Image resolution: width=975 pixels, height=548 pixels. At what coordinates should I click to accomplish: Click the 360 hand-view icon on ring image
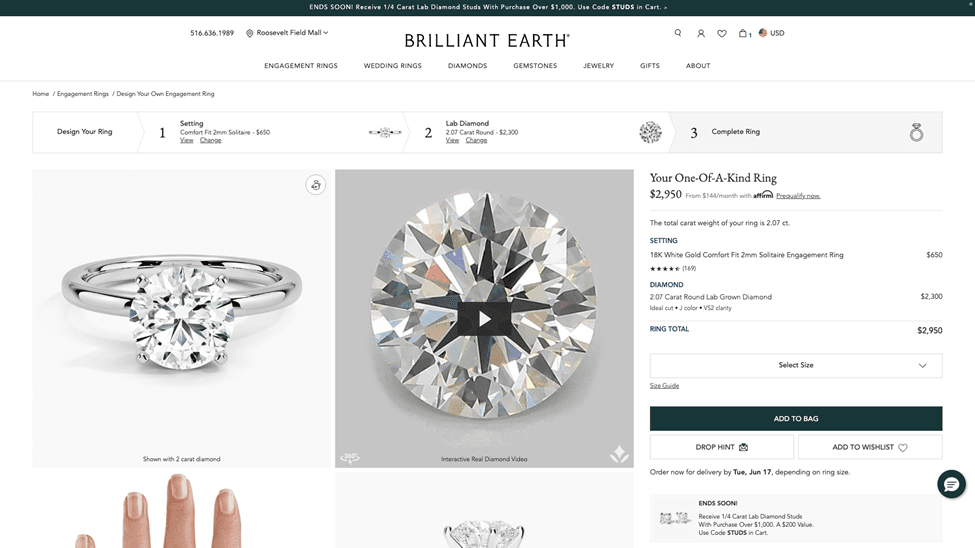tap(315, 185)
